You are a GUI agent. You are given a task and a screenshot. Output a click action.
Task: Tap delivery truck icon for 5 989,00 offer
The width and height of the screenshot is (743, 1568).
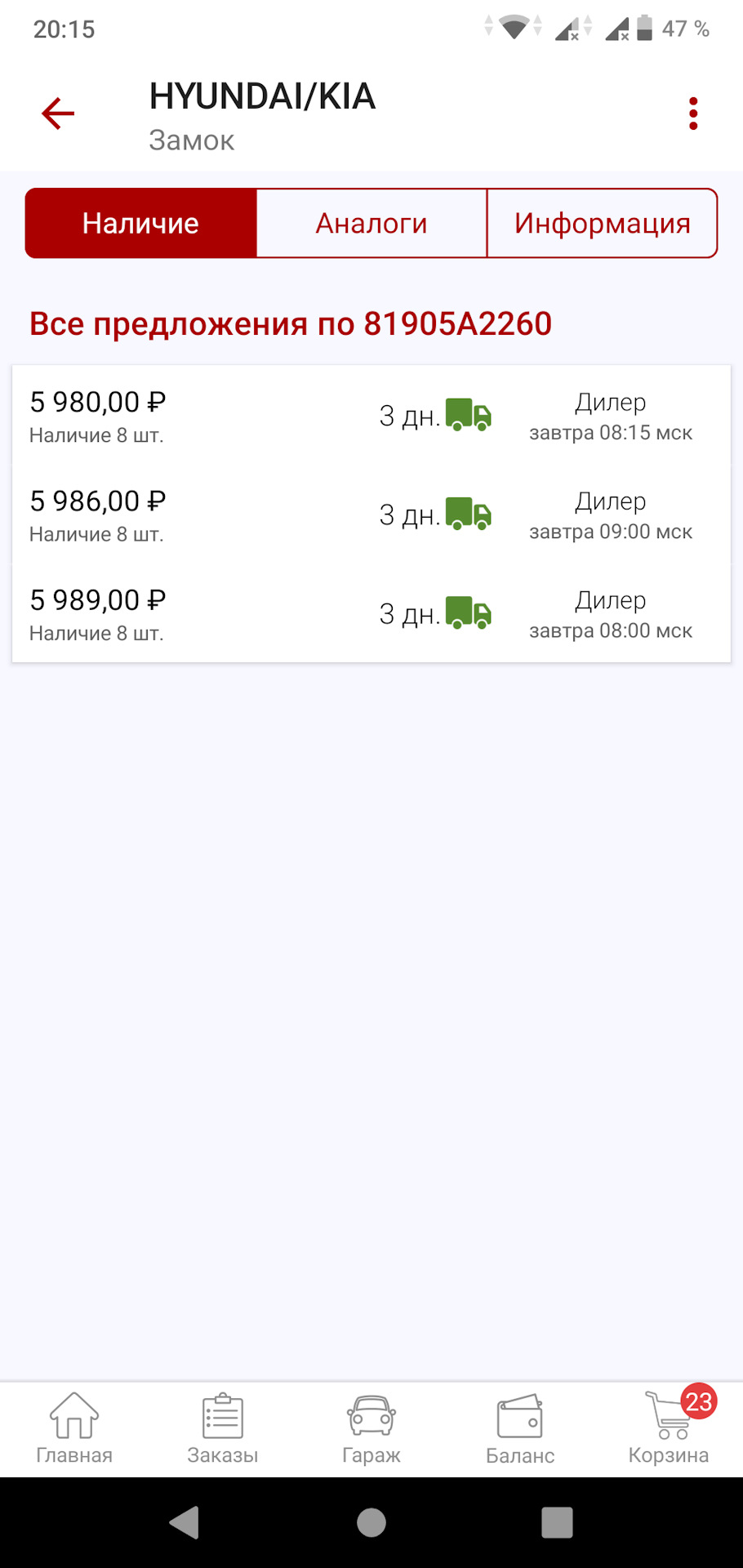[x=469, y=612]
